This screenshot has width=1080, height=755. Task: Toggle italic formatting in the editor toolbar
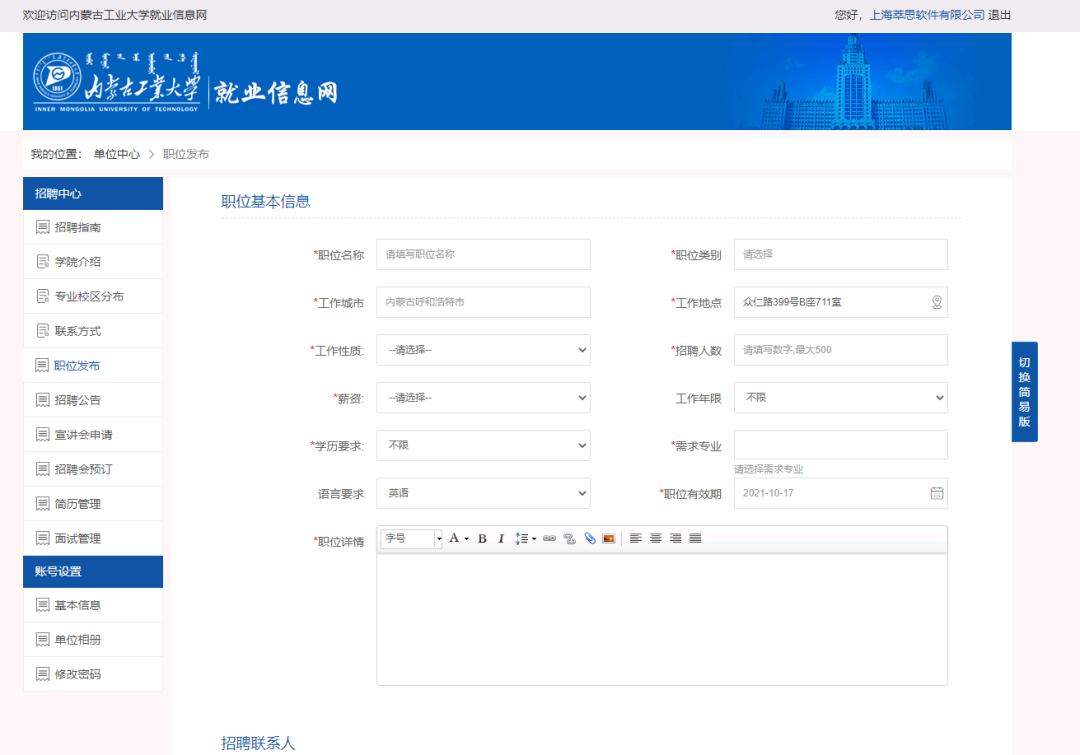pos(501,539)
